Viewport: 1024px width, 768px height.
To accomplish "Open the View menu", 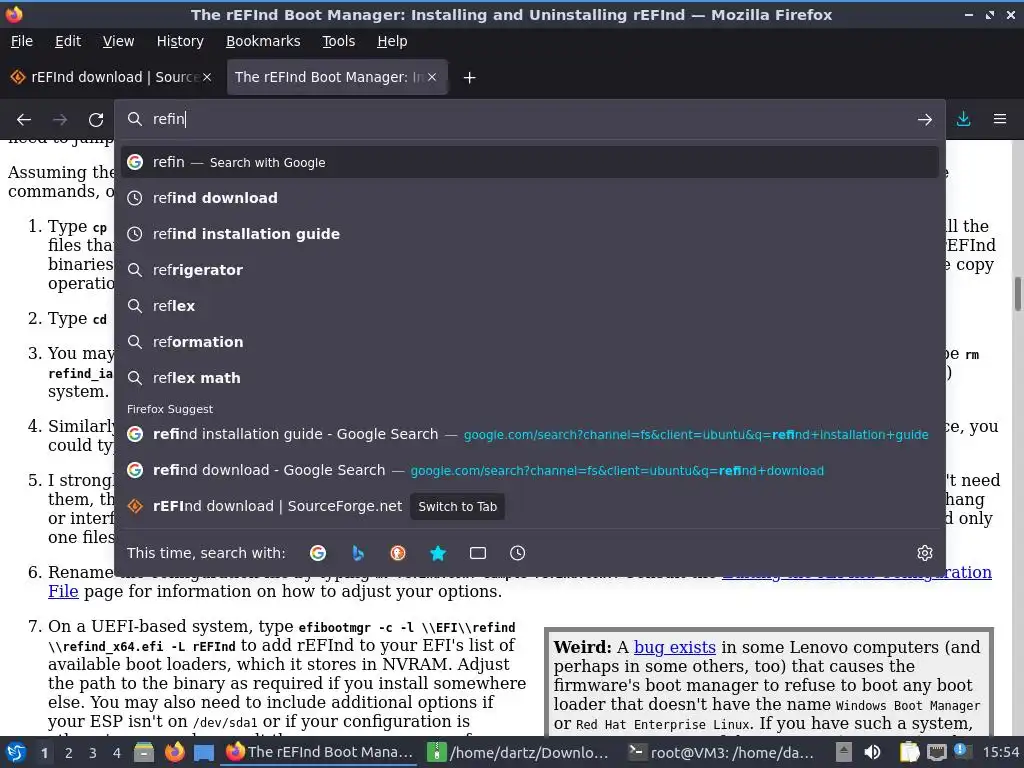I will pos(118,41).
